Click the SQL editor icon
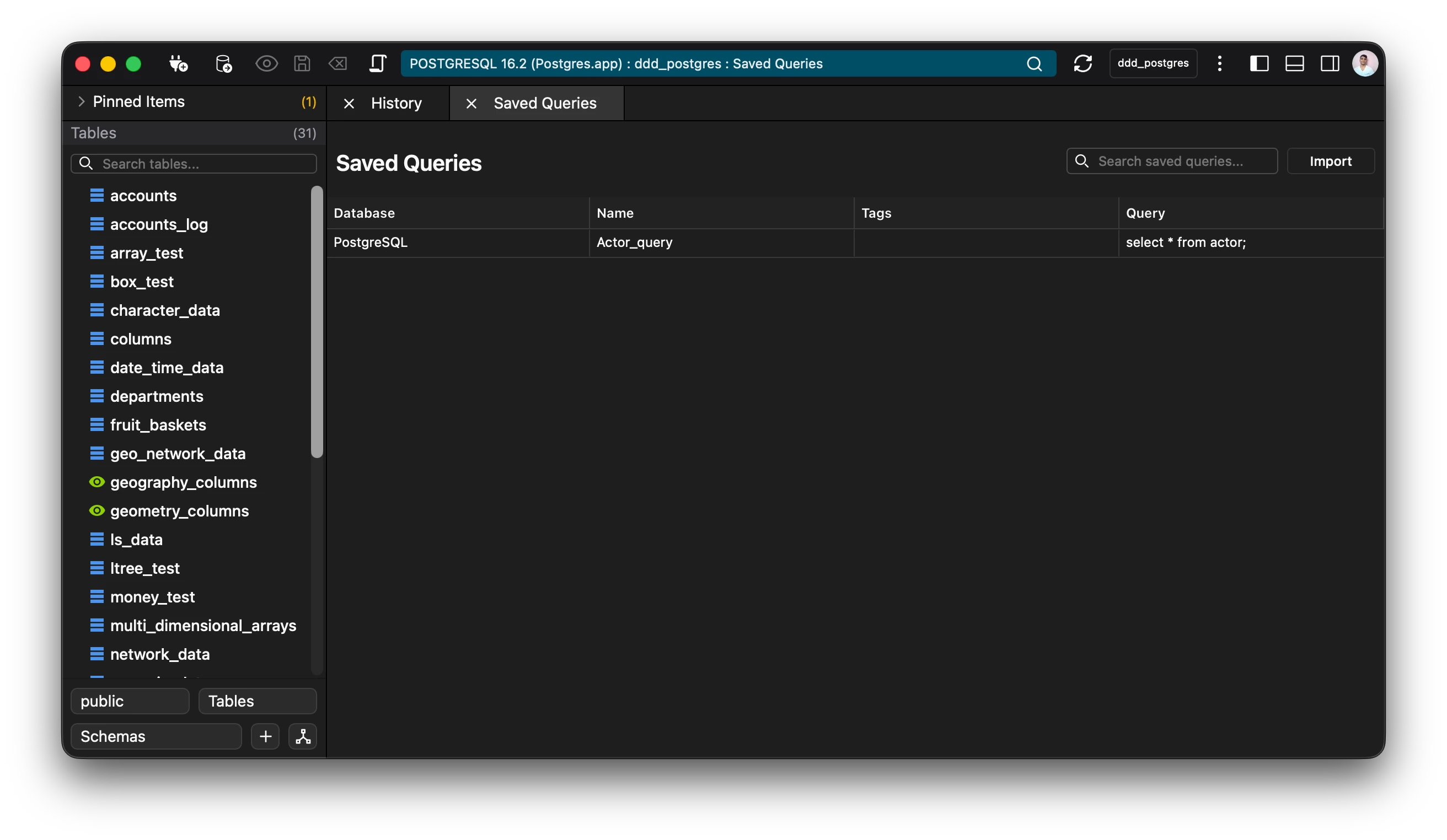The image size is (1447, 840). click(377, 64)
